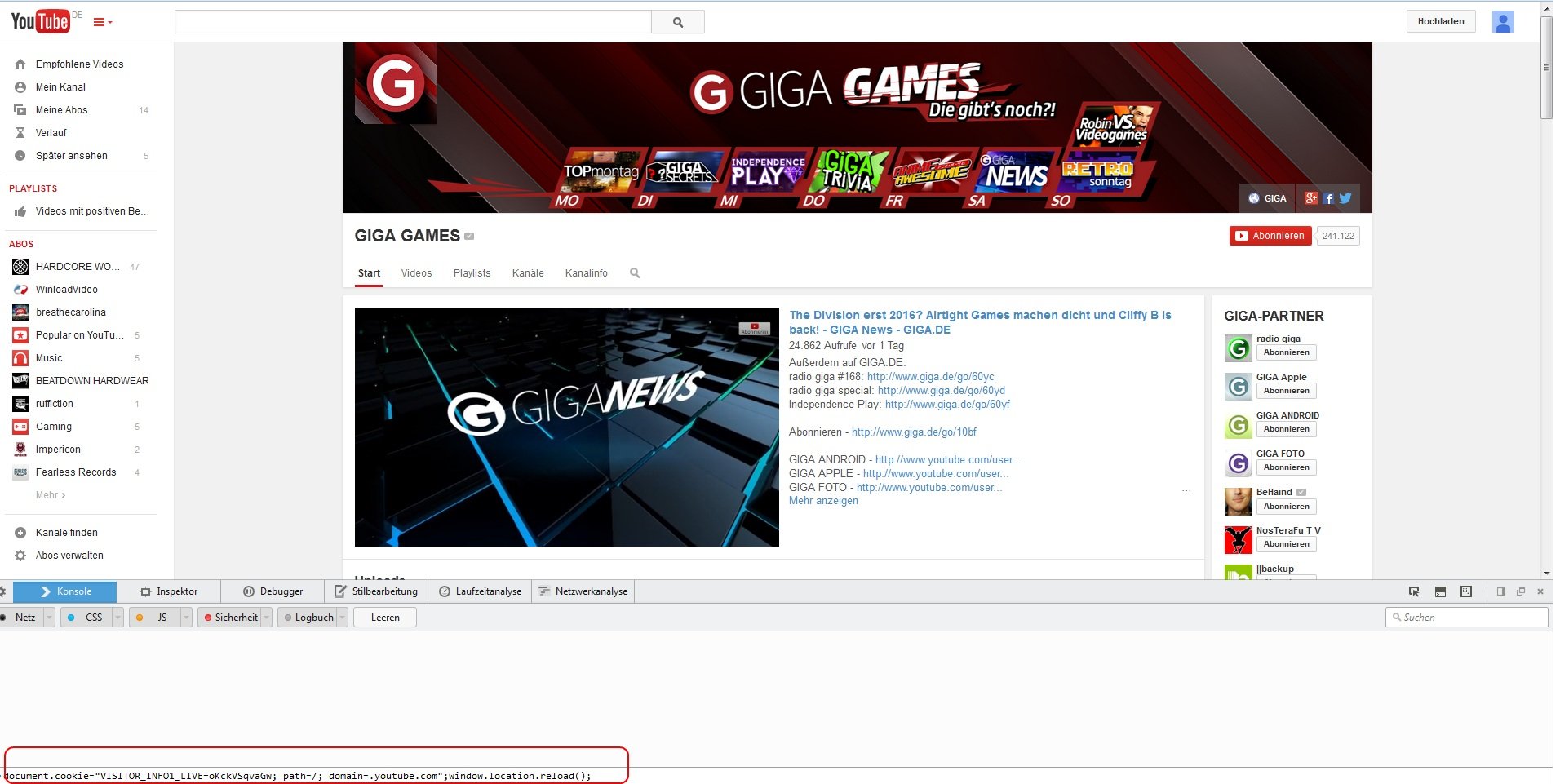
Task: Open the HARDCORE WO... subscription channel
Action: (x=78, y=267)
